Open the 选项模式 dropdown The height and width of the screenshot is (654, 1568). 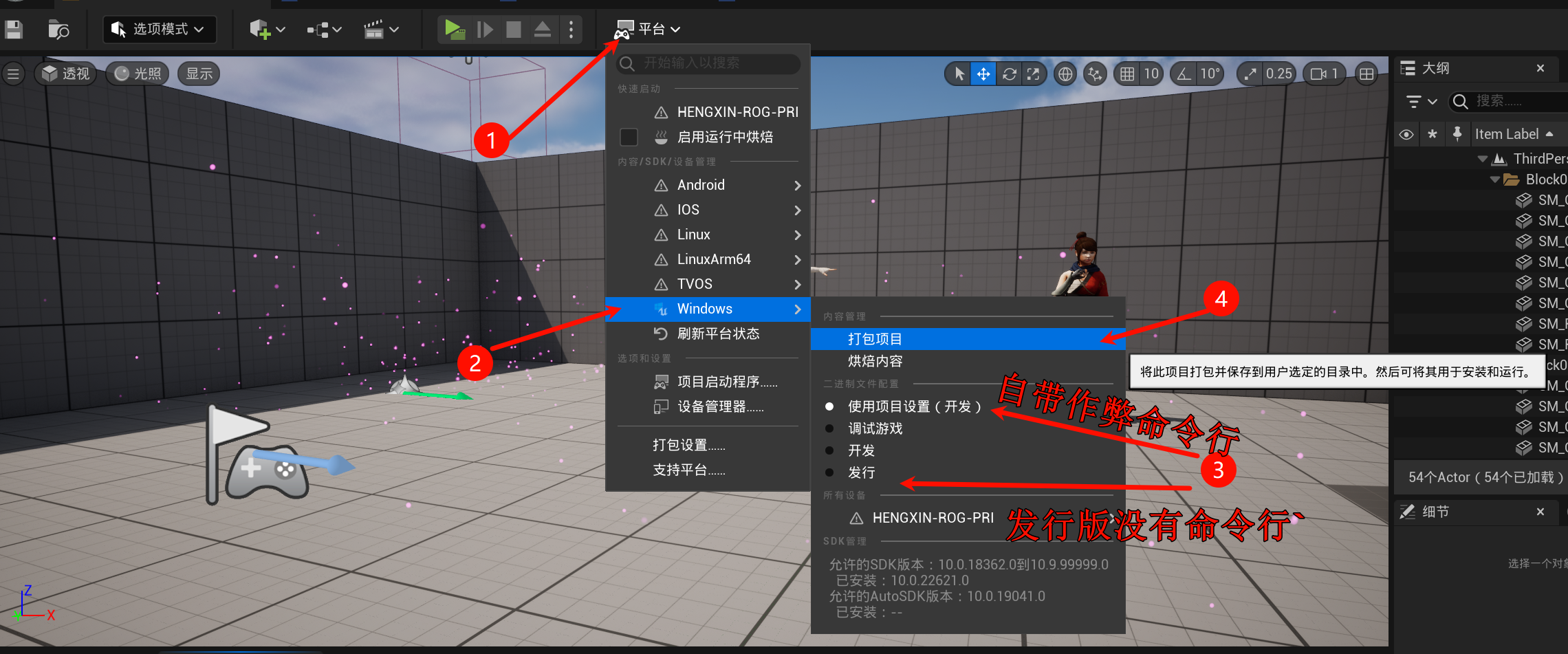tap(160, 29)
